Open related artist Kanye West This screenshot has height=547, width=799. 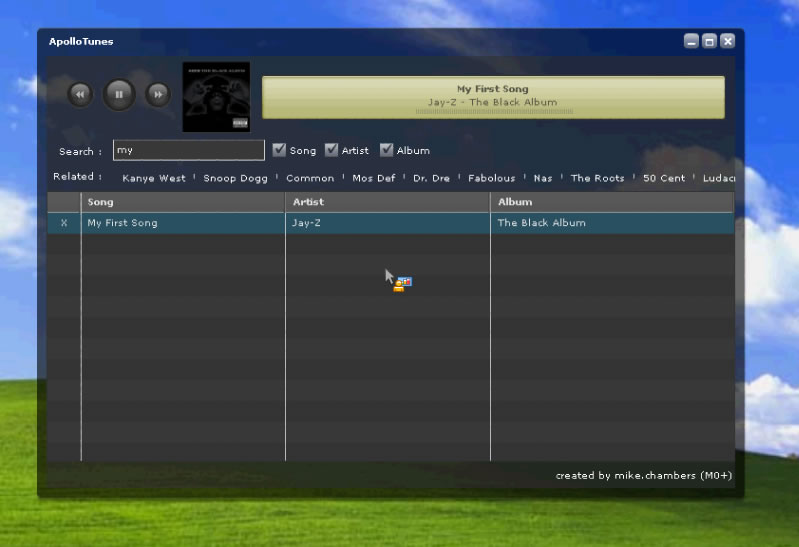154,178
